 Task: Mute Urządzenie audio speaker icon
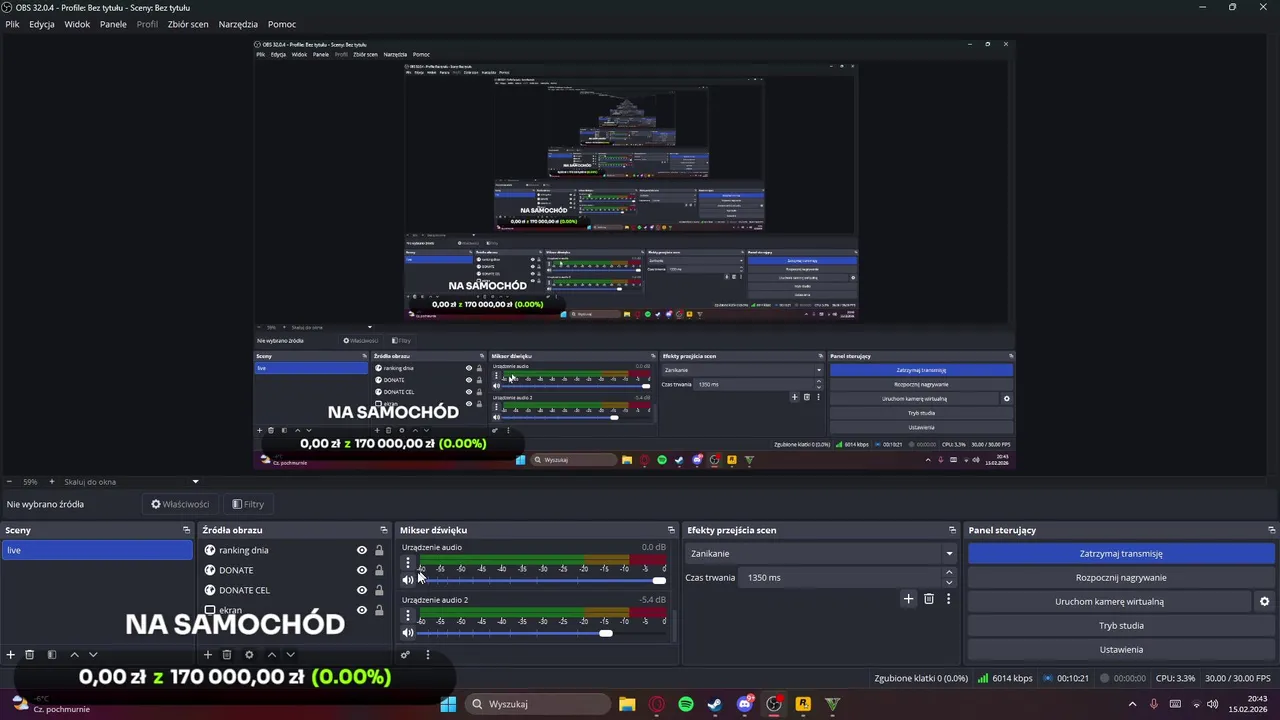pyautogui.click(x=408, y=580)
